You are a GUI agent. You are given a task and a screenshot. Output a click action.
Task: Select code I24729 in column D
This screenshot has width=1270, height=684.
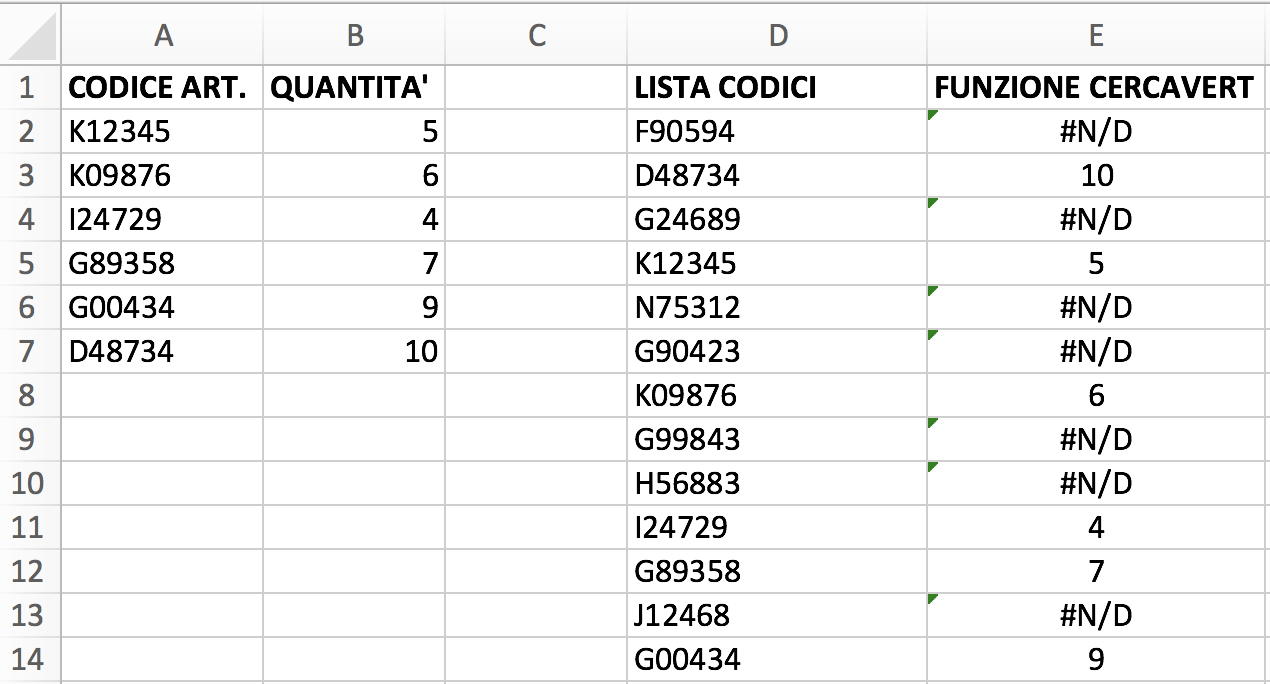point(778,528)
